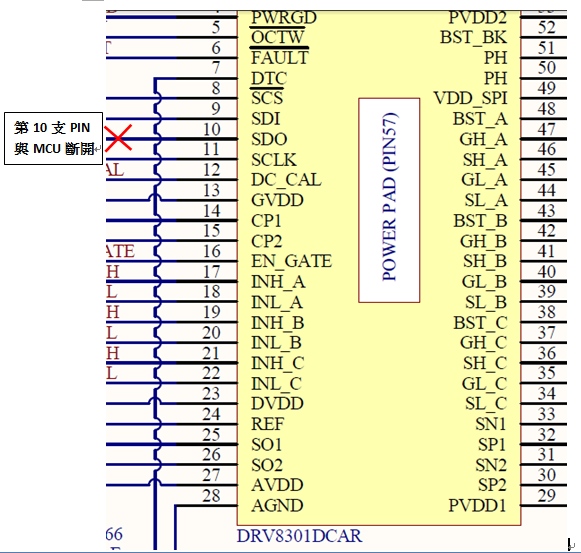Click the GL_A pin label
The image size is (581, 553).
click(x=484, y=180)
